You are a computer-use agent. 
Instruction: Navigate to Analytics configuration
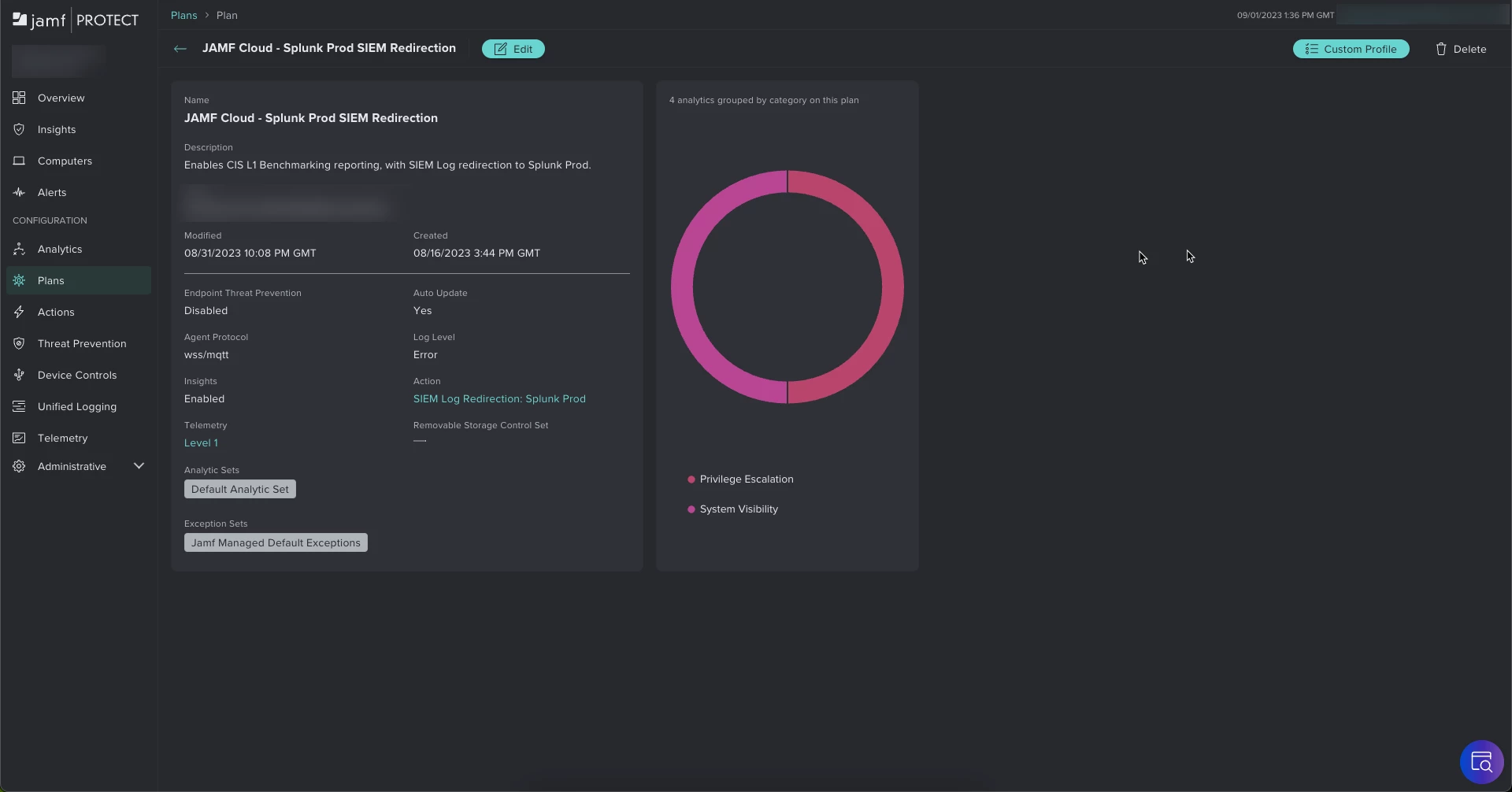click(x=60, y=249)
